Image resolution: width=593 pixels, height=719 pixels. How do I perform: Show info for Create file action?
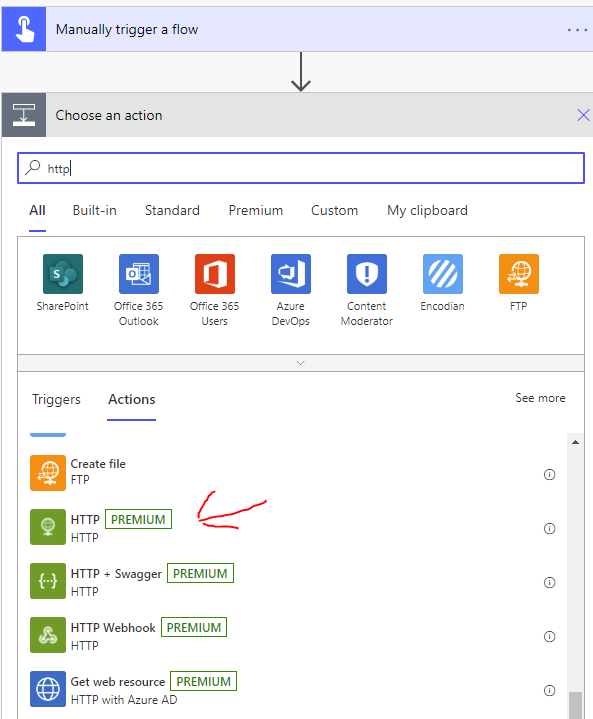click(x=549, y=474)
